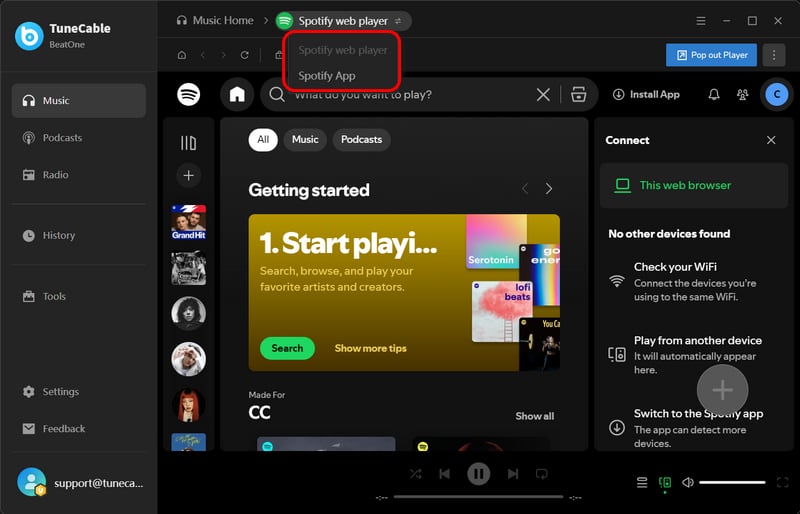Navigate back with toolbar arrow
This screenshot has height=514, width=800.
click(x=203, y=55)
